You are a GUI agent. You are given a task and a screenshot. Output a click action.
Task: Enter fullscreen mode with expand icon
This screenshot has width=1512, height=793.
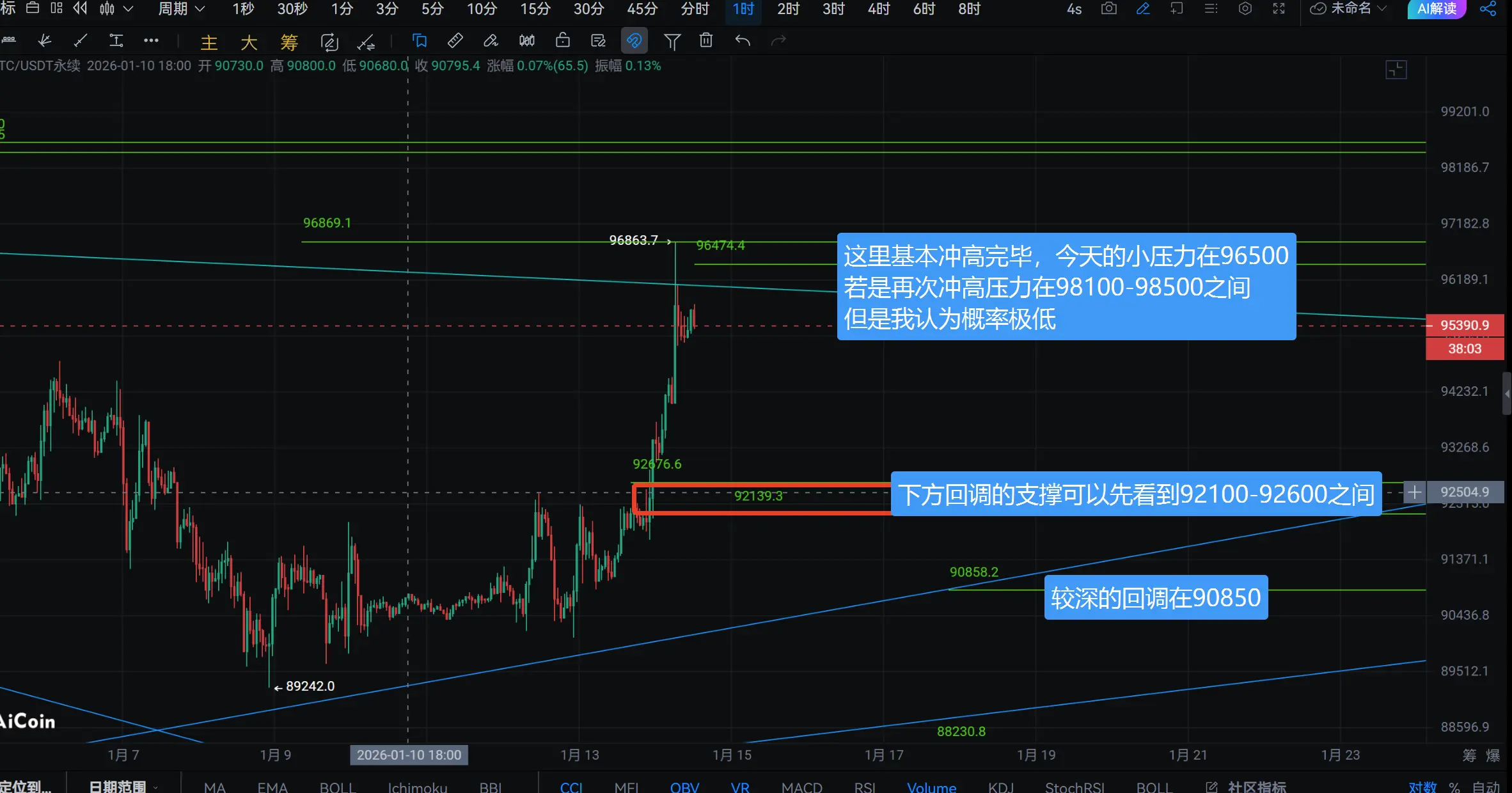[1279, 9]
